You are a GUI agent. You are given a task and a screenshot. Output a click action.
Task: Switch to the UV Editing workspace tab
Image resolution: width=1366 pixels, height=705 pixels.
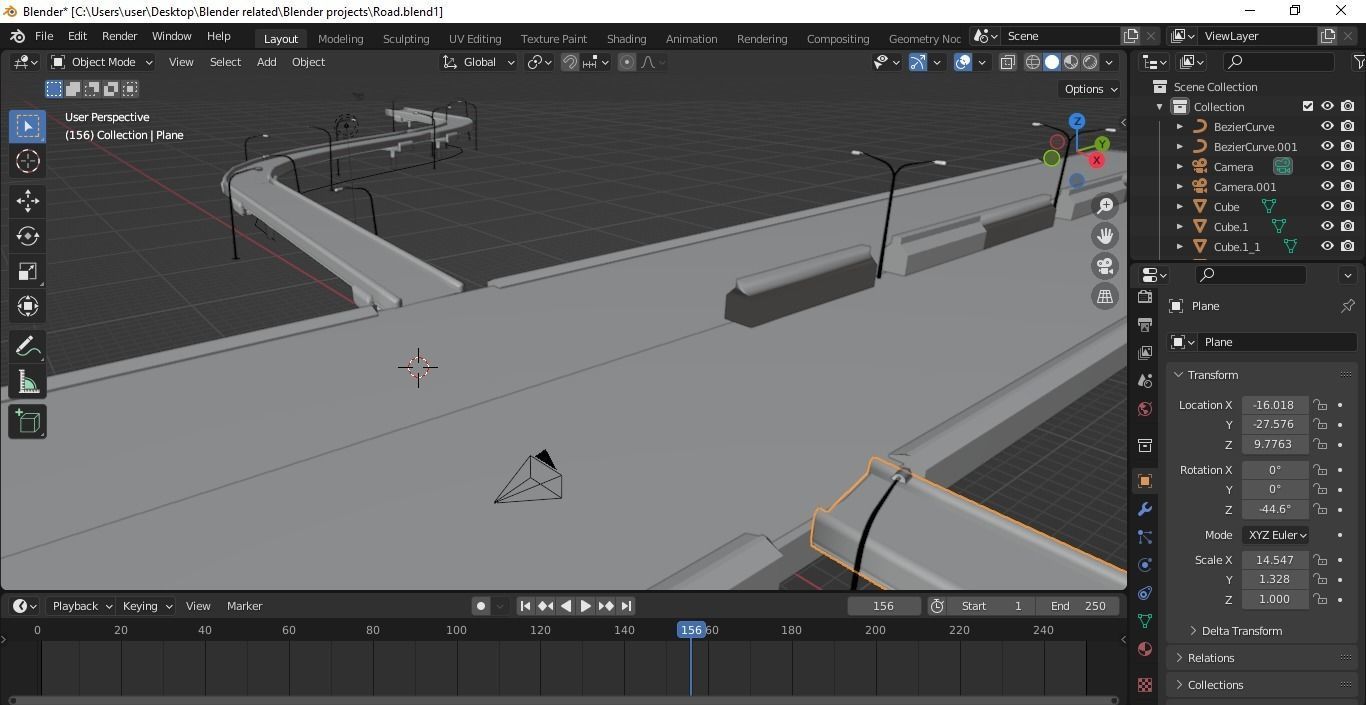pos(475,38)
